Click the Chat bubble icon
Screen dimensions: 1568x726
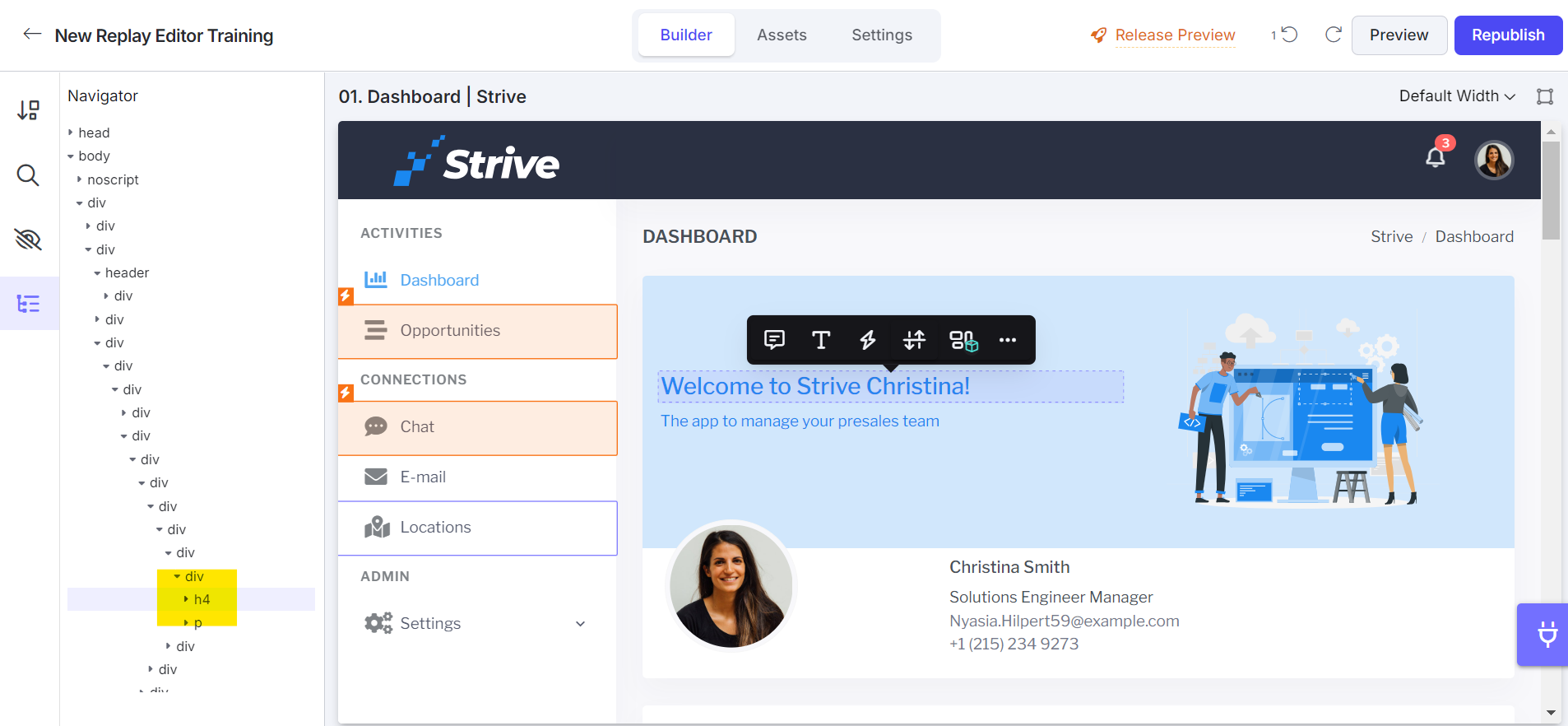[376, 426]
